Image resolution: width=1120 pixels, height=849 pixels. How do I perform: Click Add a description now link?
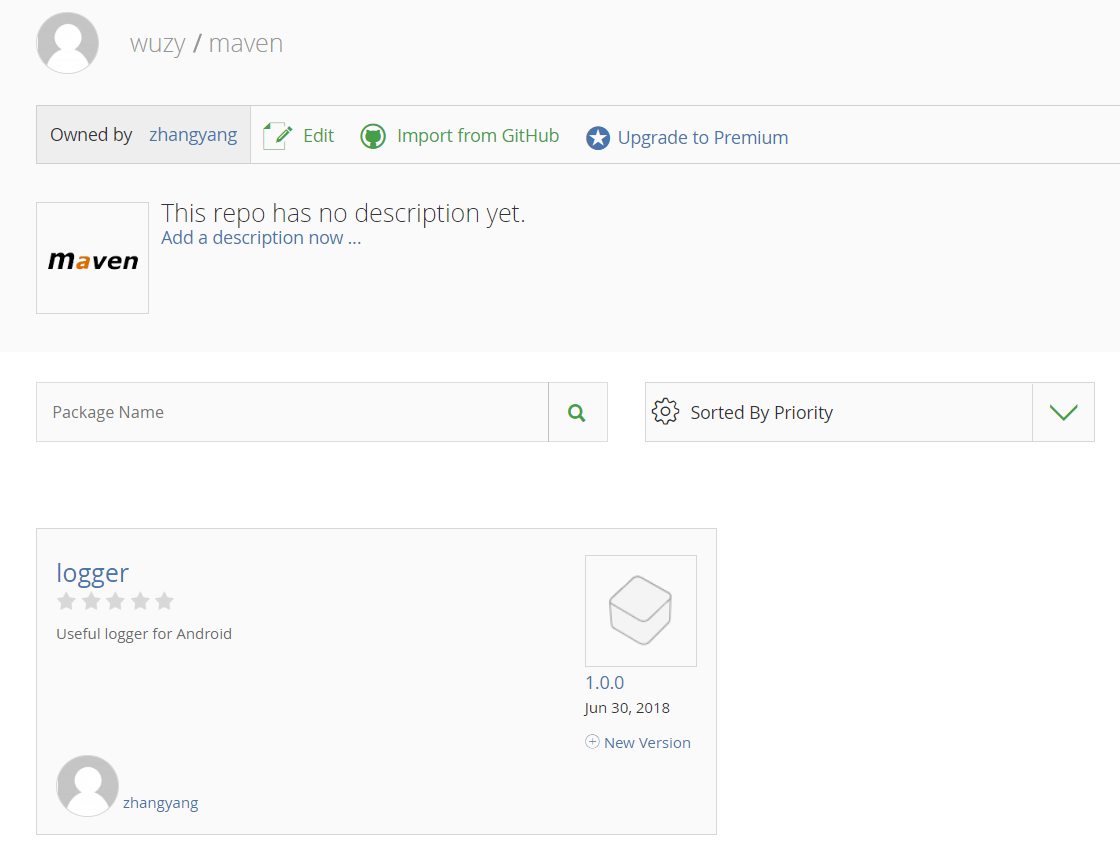pos(261,238)
